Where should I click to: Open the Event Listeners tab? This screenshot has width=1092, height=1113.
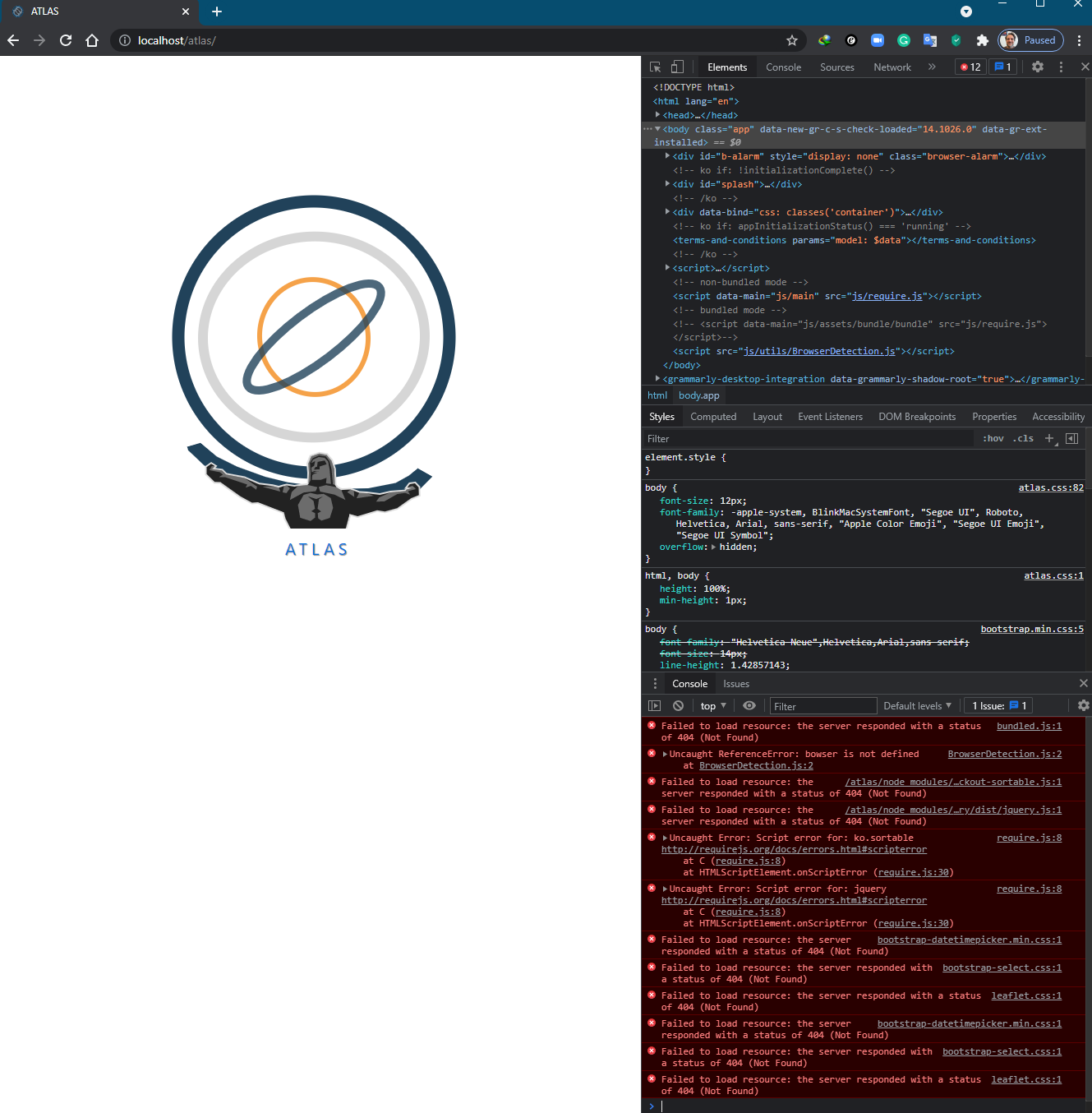point(830,417)
